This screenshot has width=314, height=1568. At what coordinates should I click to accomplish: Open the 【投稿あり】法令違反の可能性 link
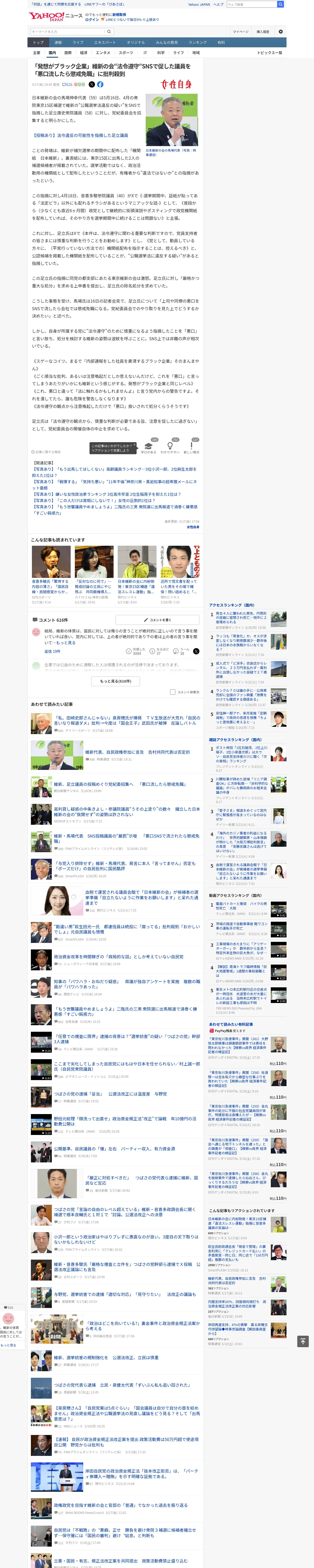(x=81, y=136)
